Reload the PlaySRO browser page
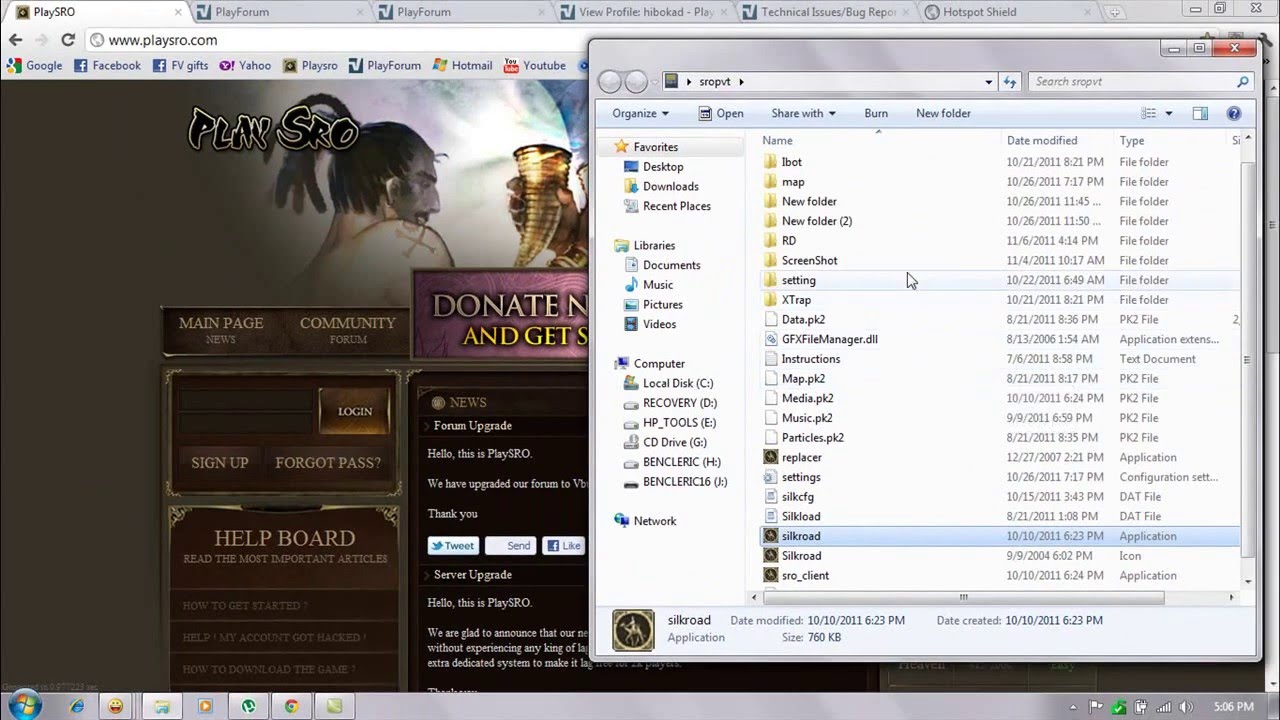 pyautogui.click(x=68, y=40)
